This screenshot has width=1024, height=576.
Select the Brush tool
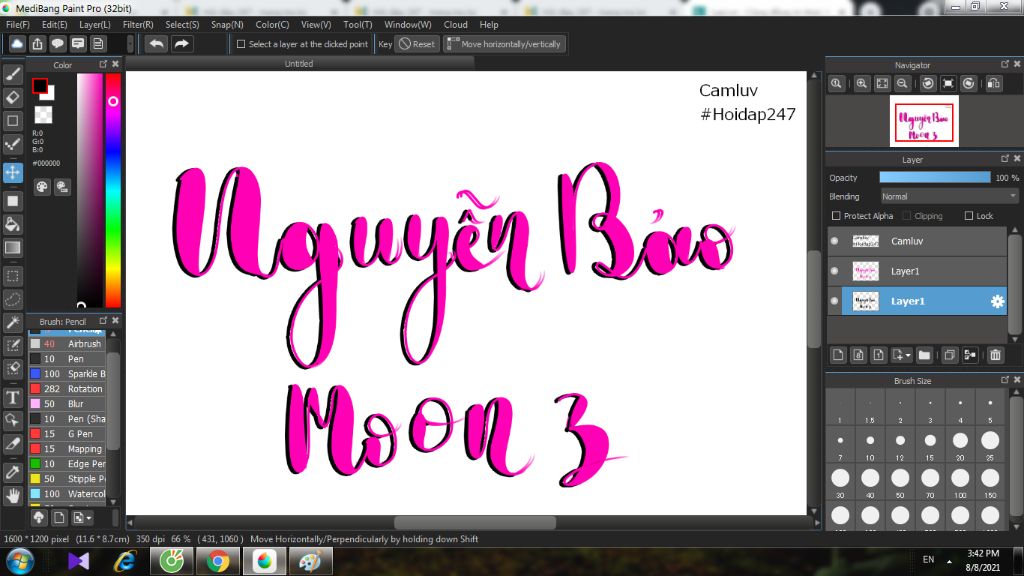(x=12, y=74)
